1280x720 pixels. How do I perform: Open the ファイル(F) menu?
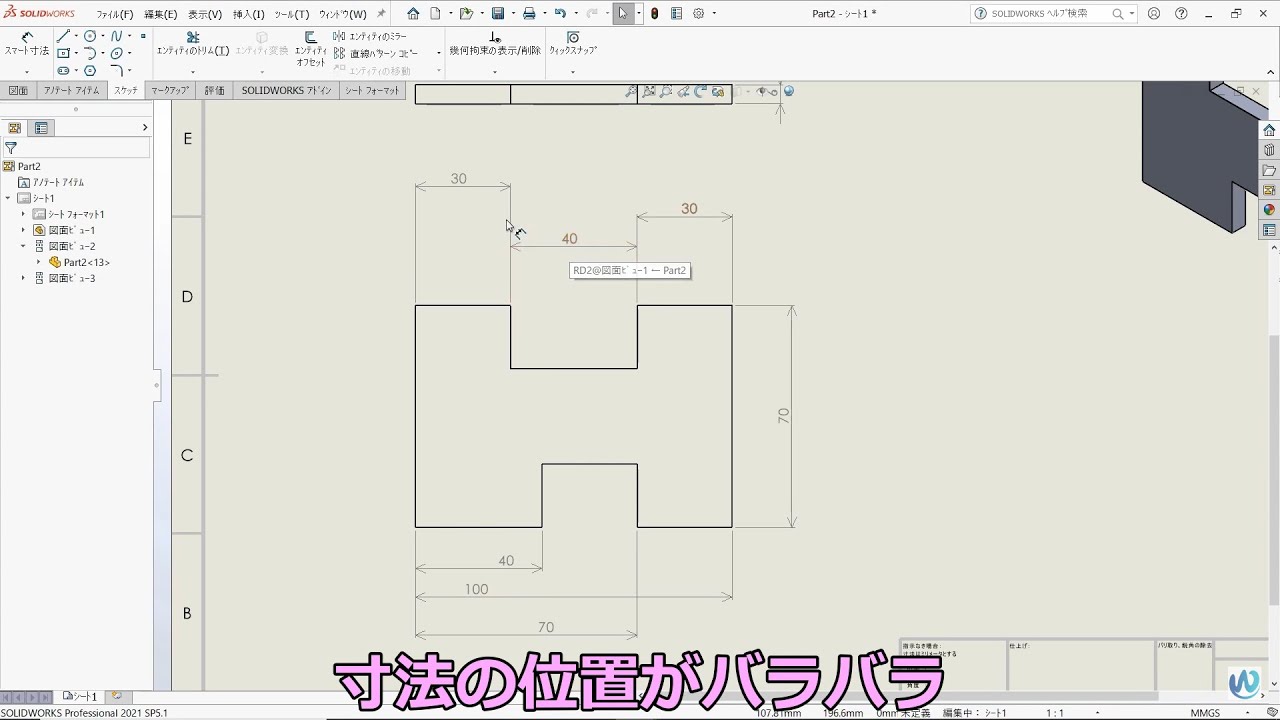(x=115, y=14)
